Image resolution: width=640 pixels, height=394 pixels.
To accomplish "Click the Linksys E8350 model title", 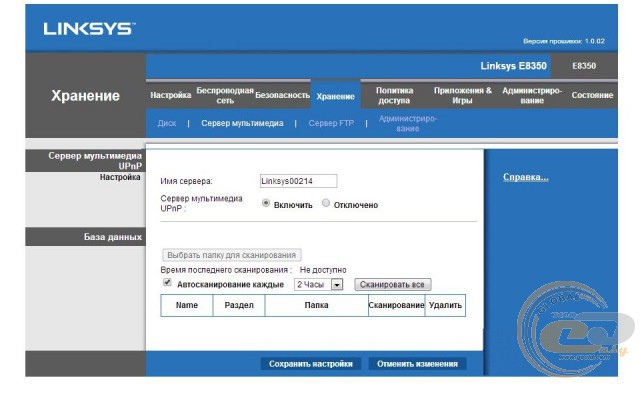I will click(513, 66).
